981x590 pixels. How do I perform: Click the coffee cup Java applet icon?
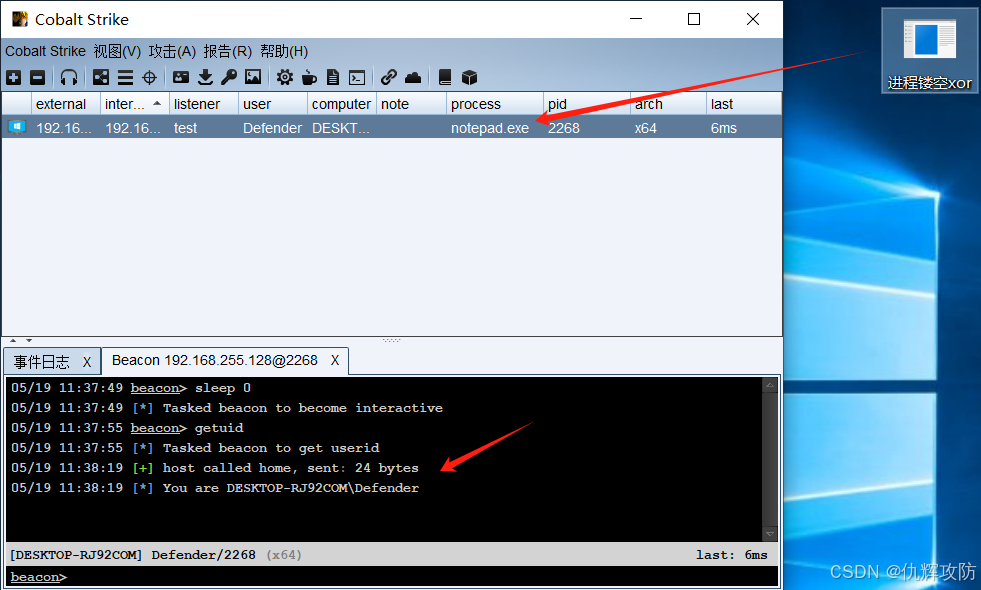point(309,78)
